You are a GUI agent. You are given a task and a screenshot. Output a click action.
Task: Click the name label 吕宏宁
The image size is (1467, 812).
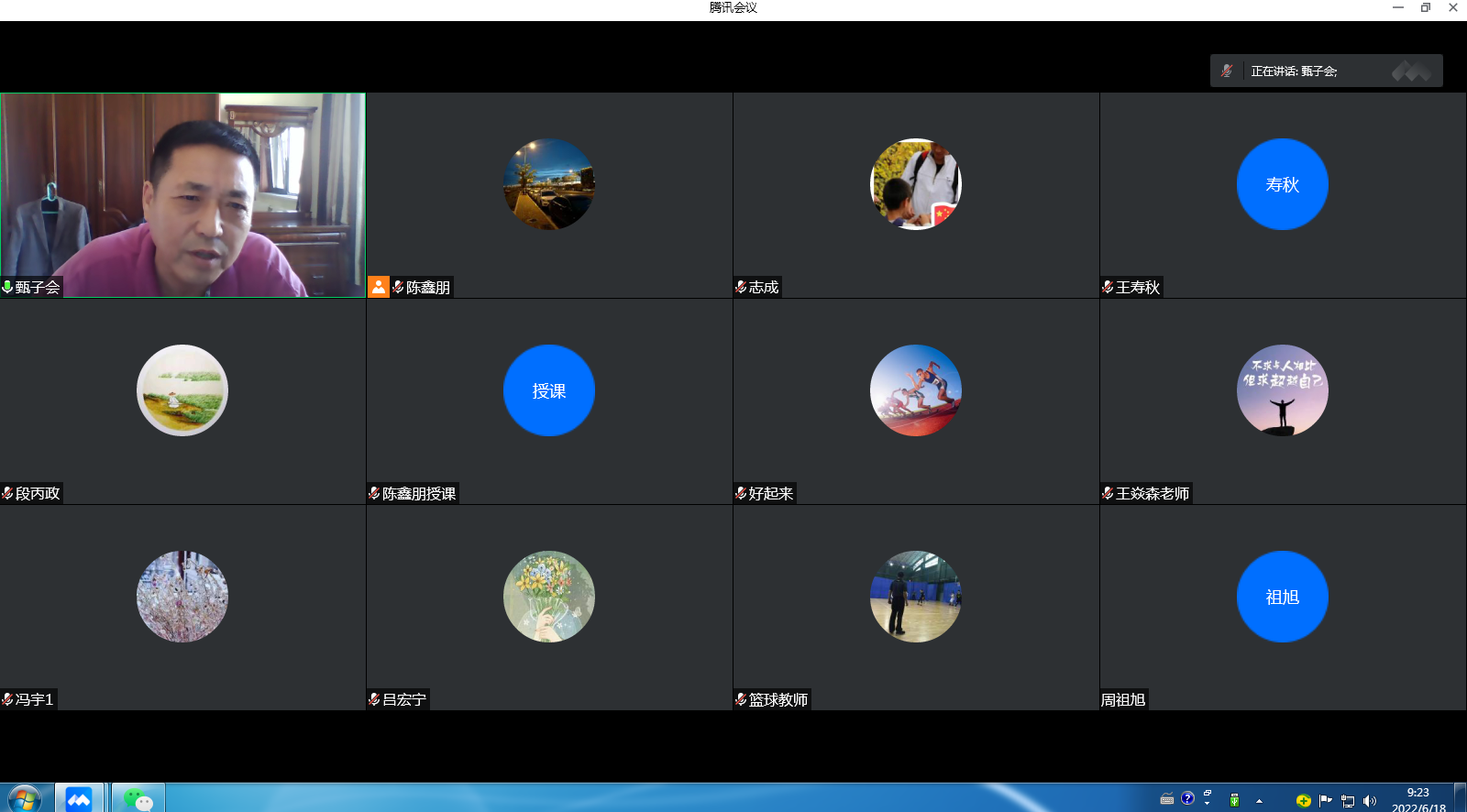pos(404,699)
